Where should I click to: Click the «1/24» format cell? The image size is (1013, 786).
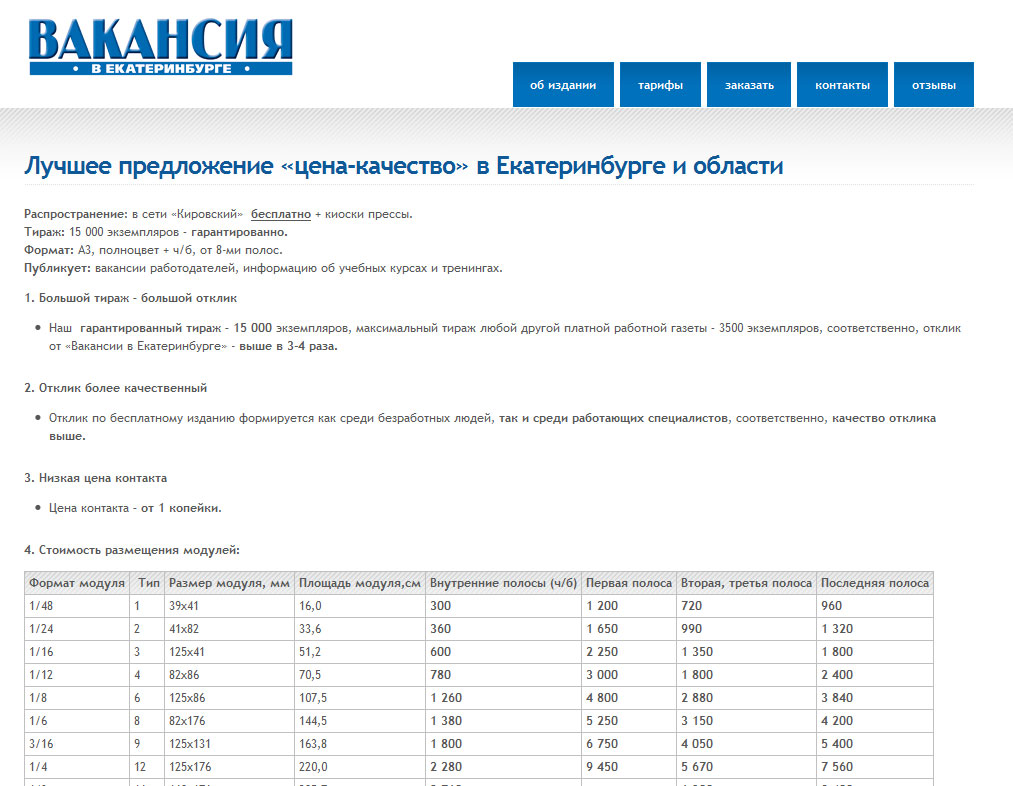(x=77, y=629)
